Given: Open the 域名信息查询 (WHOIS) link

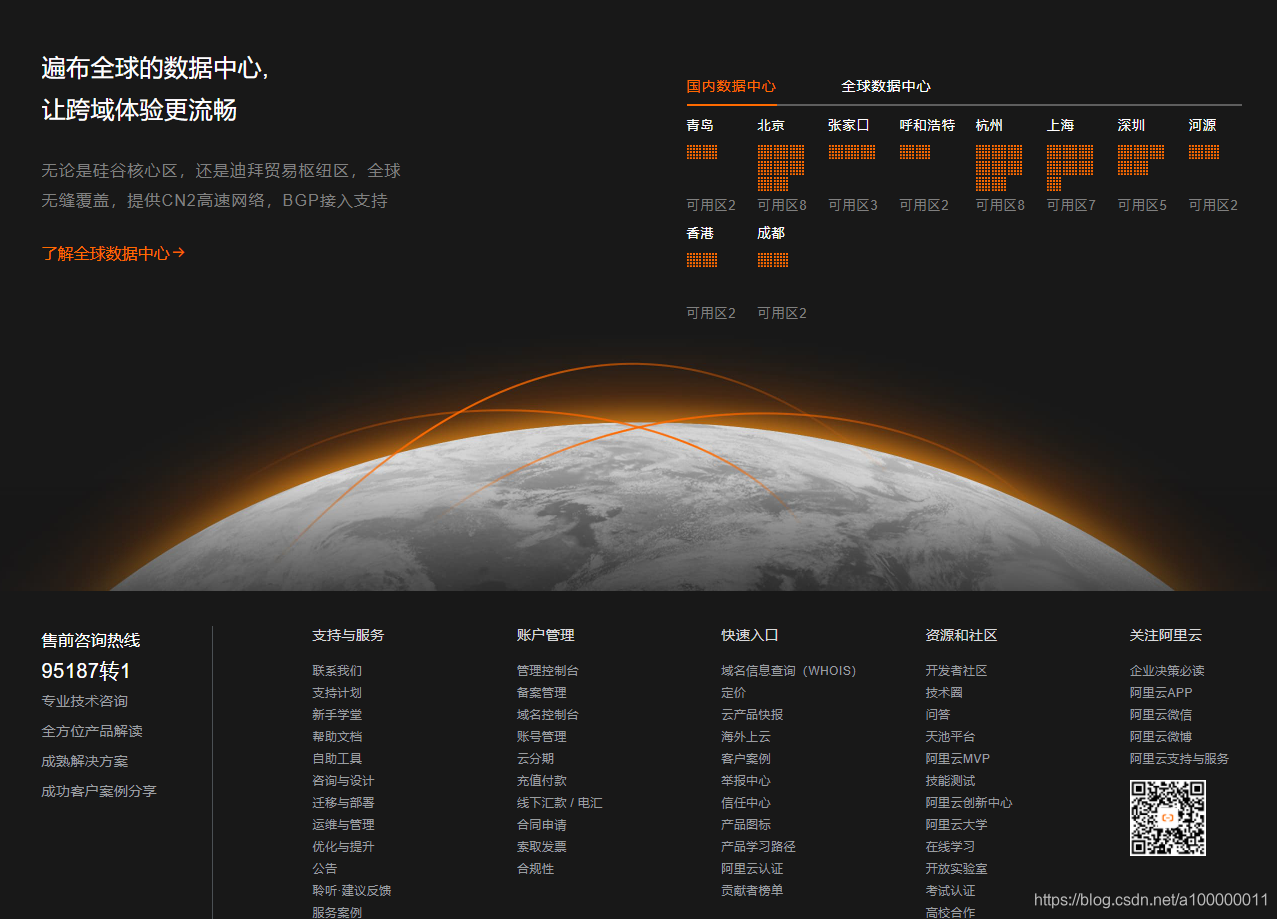Looking at the screenshot, I should 789,671.
